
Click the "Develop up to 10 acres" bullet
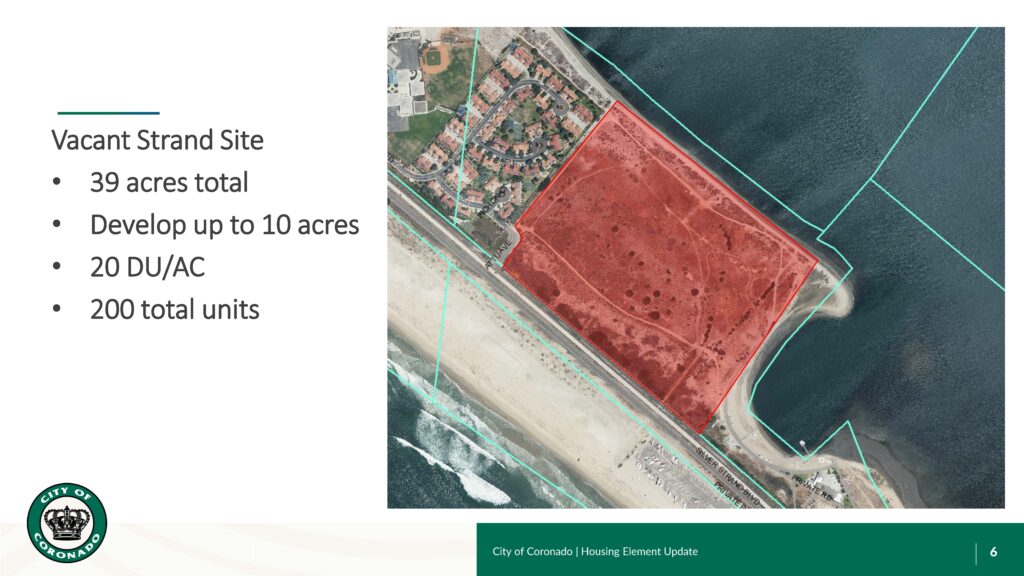tap(223, 225)
